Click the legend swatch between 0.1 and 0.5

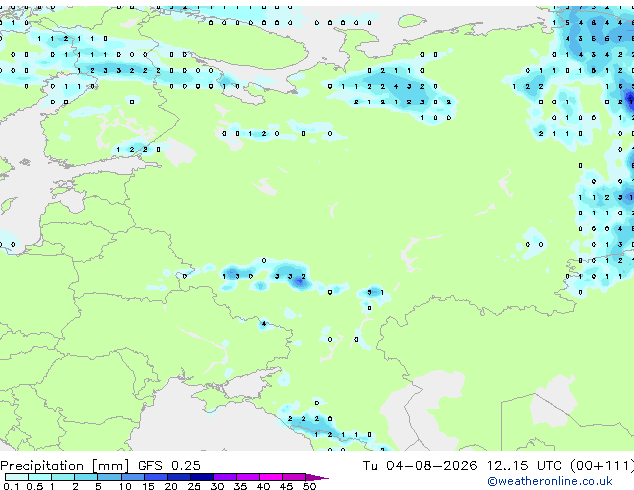(17, 477)
